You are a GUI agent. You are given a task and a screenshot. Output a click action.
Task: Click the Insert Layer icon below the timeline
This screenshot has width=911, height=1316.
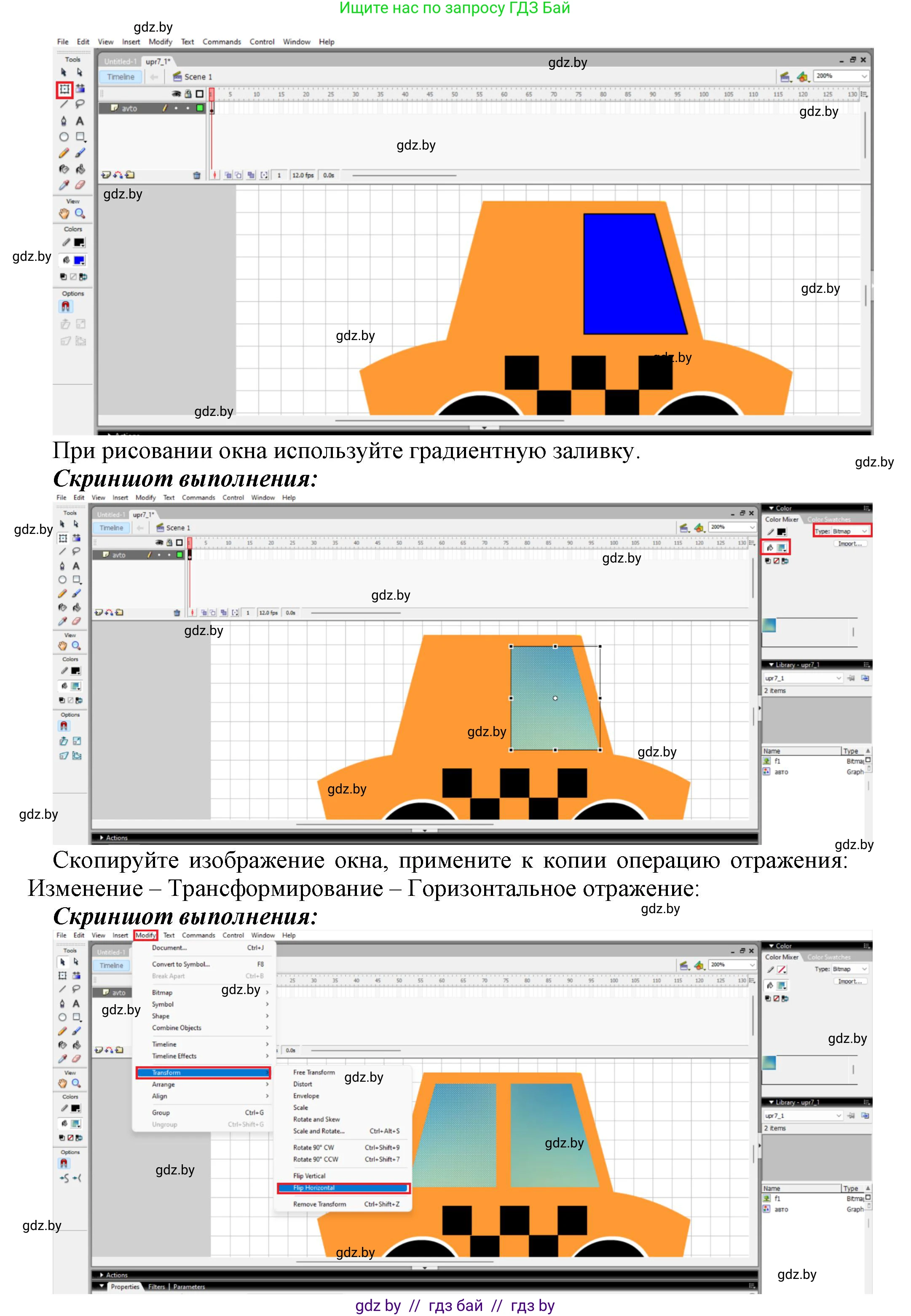pos(106,174)
